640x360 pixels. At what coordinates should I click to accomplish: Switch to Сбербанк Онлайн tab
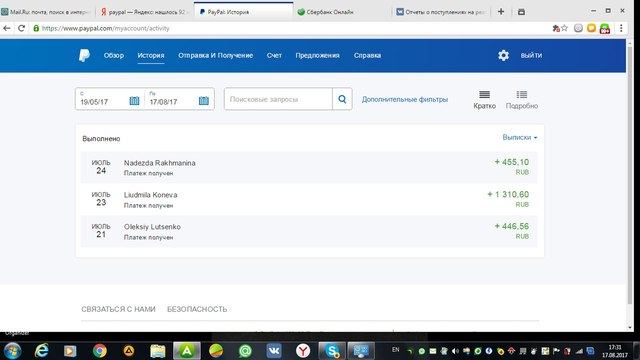341,12
